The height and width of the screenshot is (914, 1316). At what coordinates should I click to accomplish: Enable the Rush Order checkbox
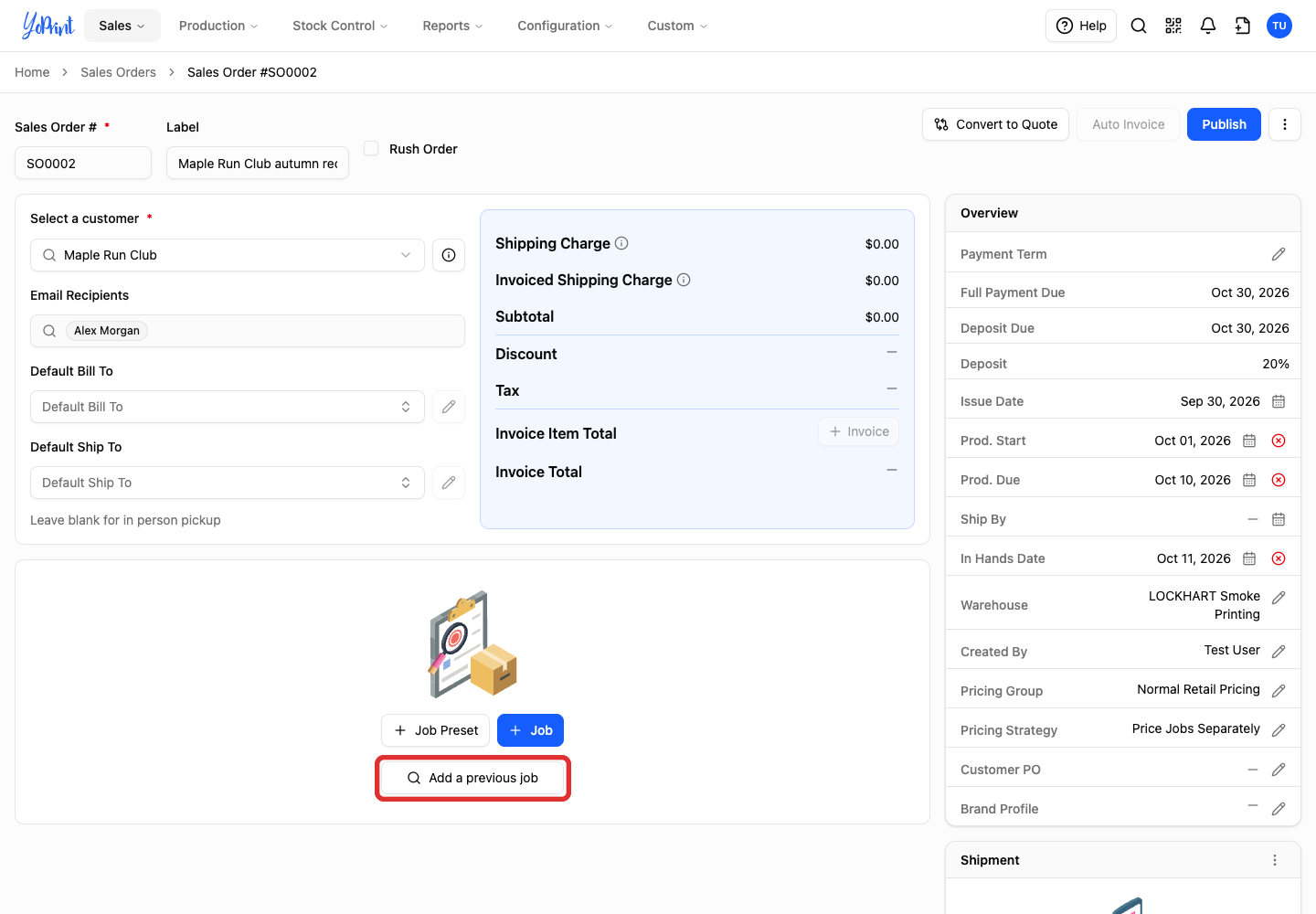(x=371, y=148)
